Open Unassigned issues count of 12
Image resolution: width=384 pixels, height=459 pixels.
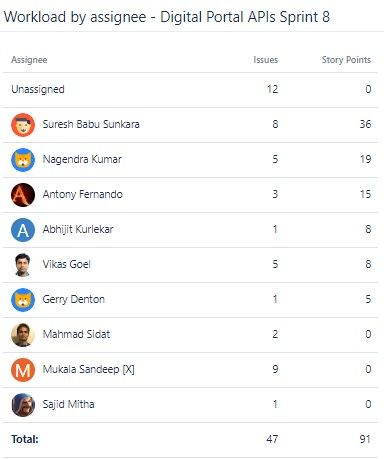pos(272,89)
